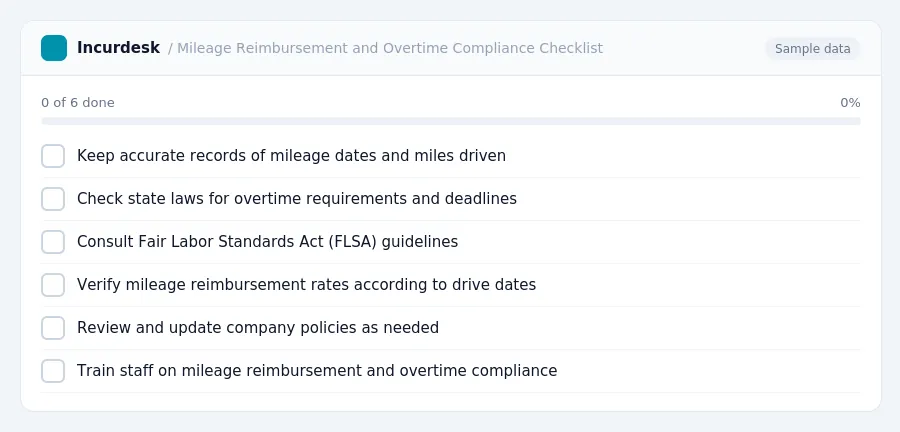Click text 'Consult Fair Labor Standards Act (FLSA) guidelines'
This screenshot has width=900, height=432.
coord(267,242)
